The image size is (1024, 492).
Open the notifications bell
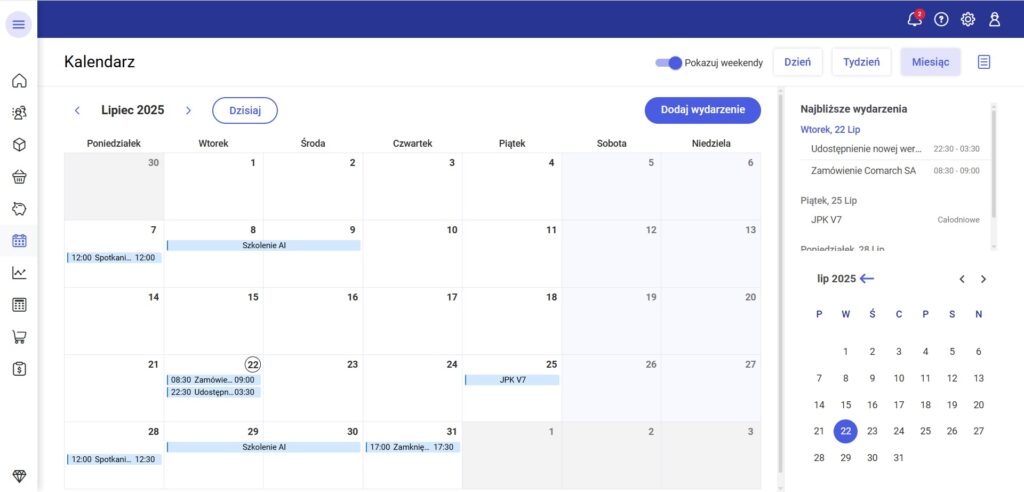pos(913,19)
